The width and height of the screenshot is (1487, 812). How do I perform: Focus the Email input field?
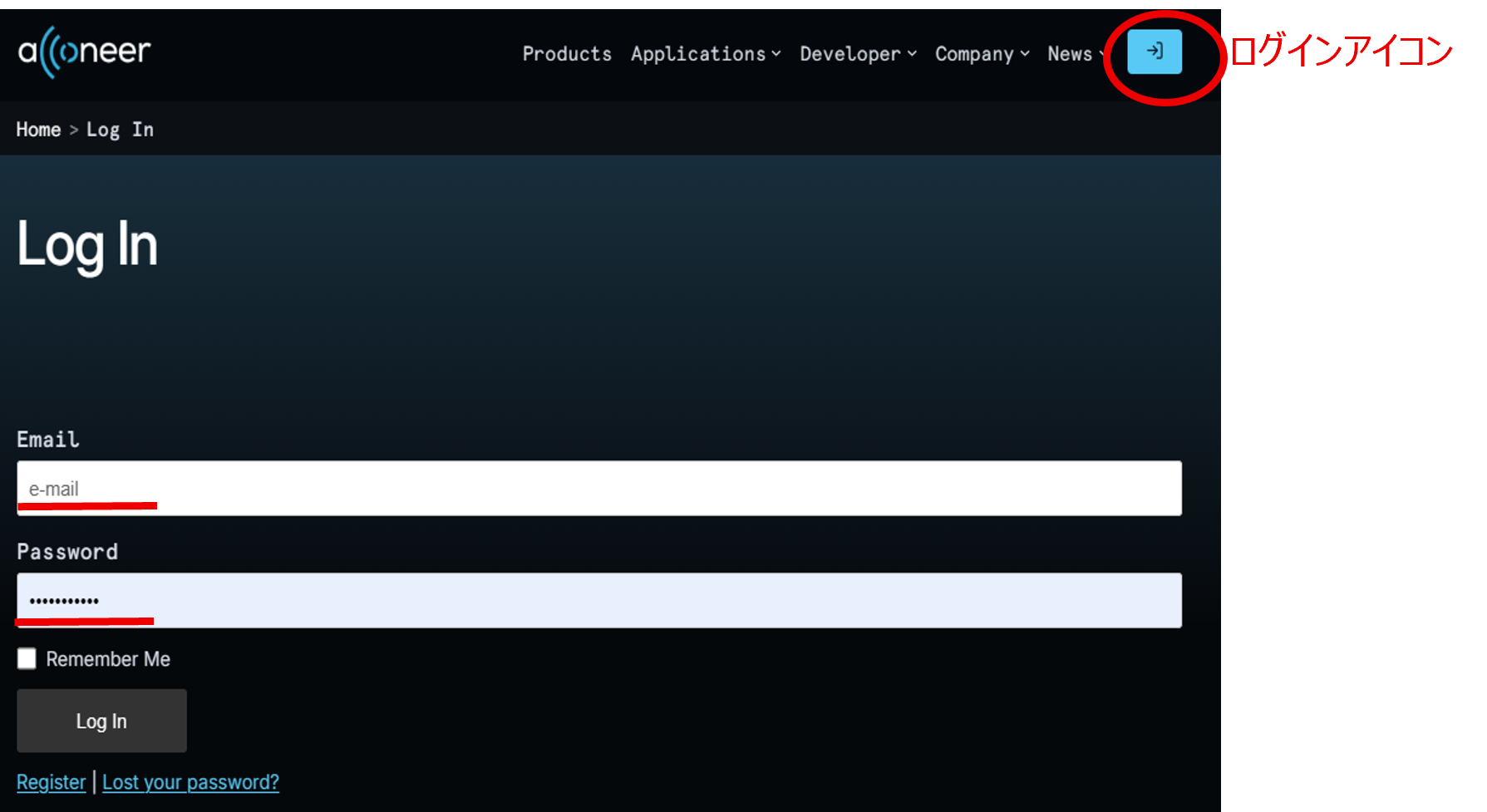coord(599,489)
